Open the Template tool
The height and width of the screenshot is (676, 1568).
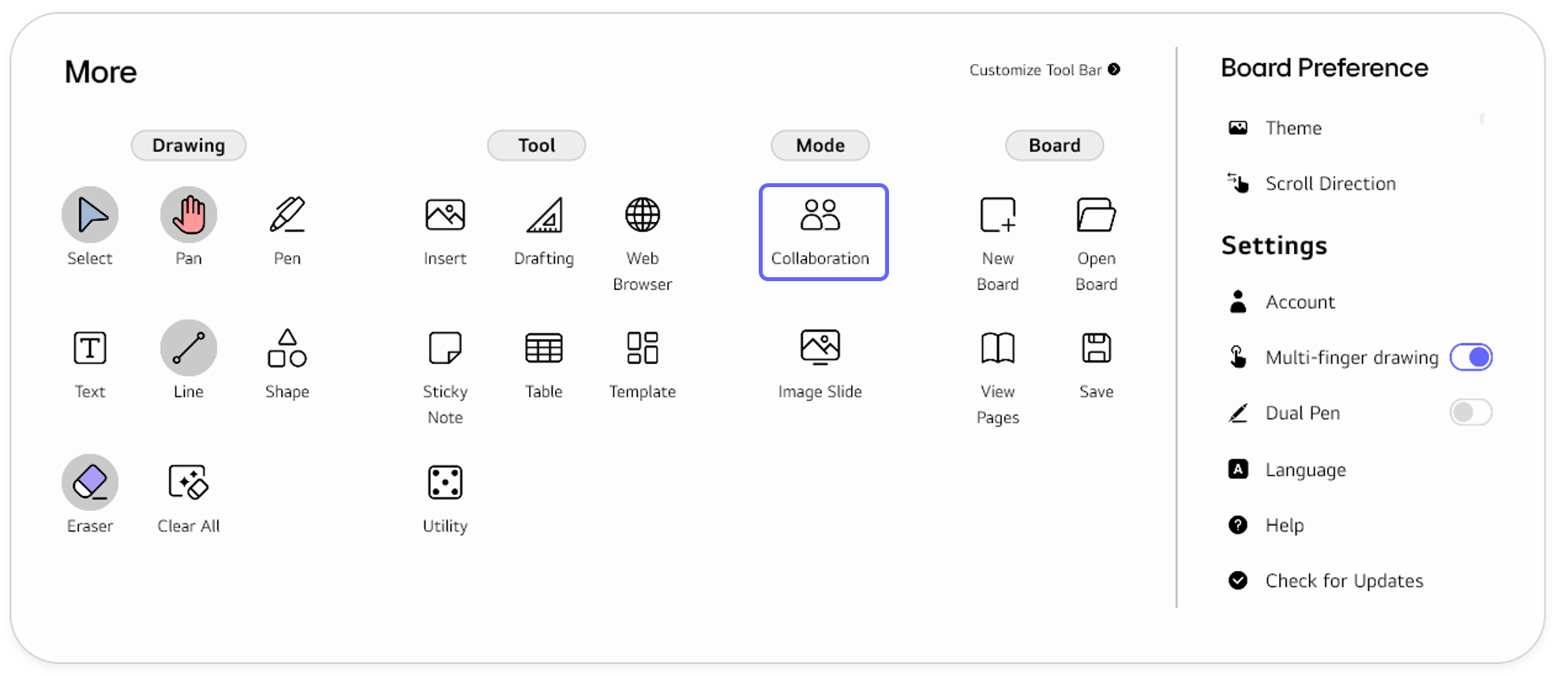tap(643, 348)
